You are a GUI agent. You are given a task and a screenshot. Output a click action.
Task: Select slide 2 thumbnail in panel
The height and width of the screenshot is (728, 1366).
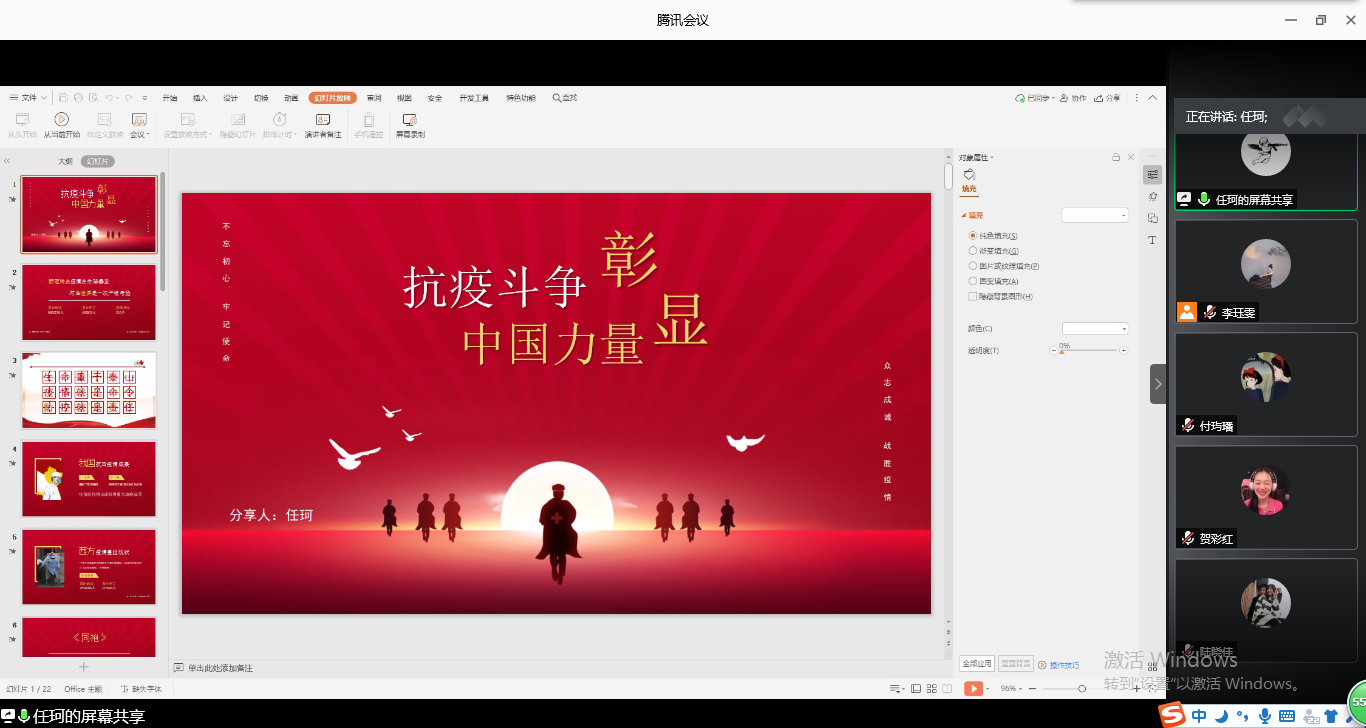click(89, 302)
